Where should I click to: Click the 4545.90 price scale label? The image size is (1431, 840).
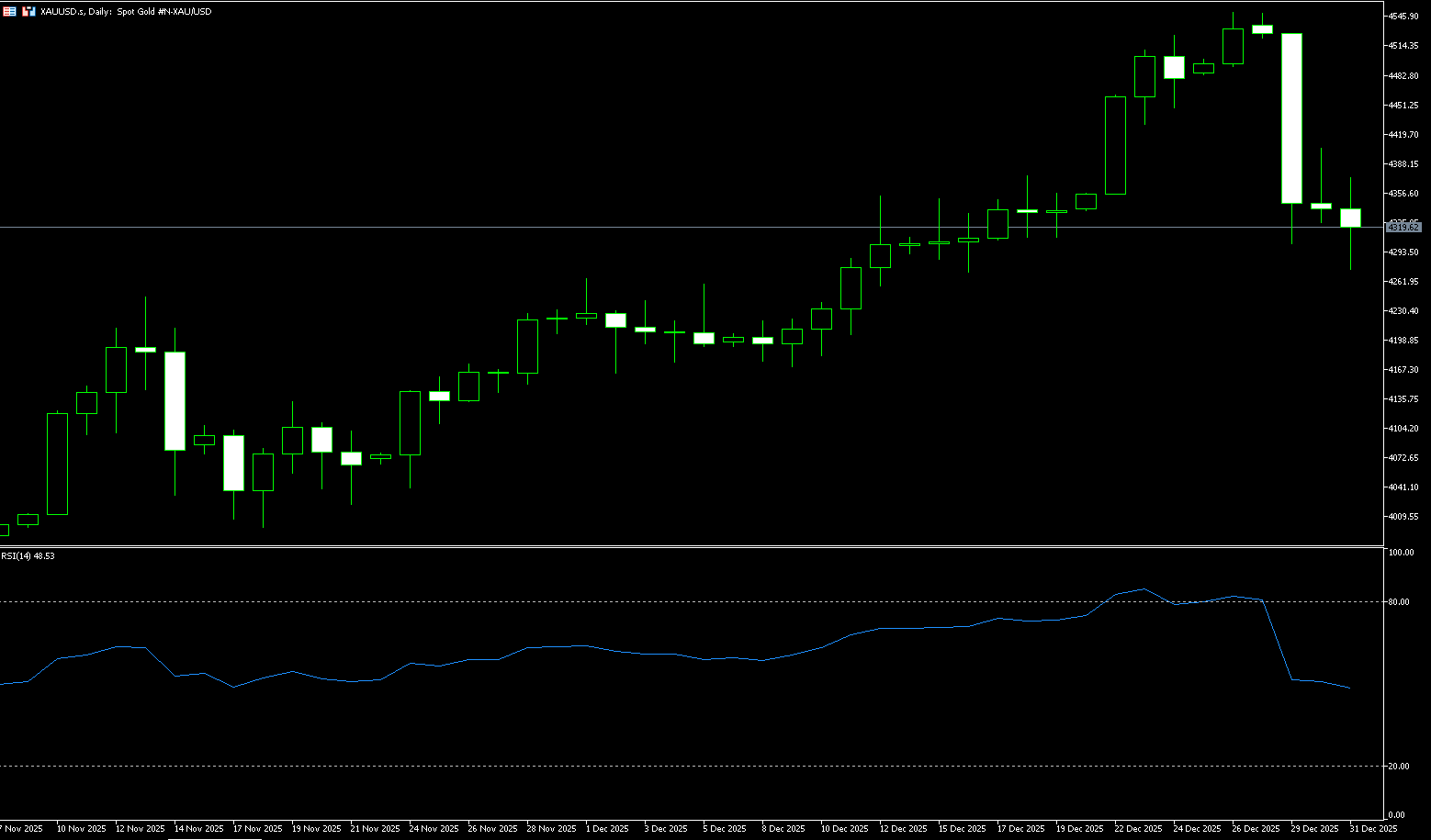[x=1403, y=17]
